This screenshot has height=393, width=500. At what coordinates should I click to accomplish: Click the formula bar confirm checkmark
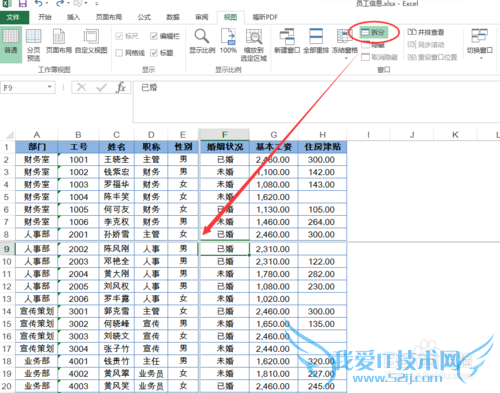coord(101,88)
